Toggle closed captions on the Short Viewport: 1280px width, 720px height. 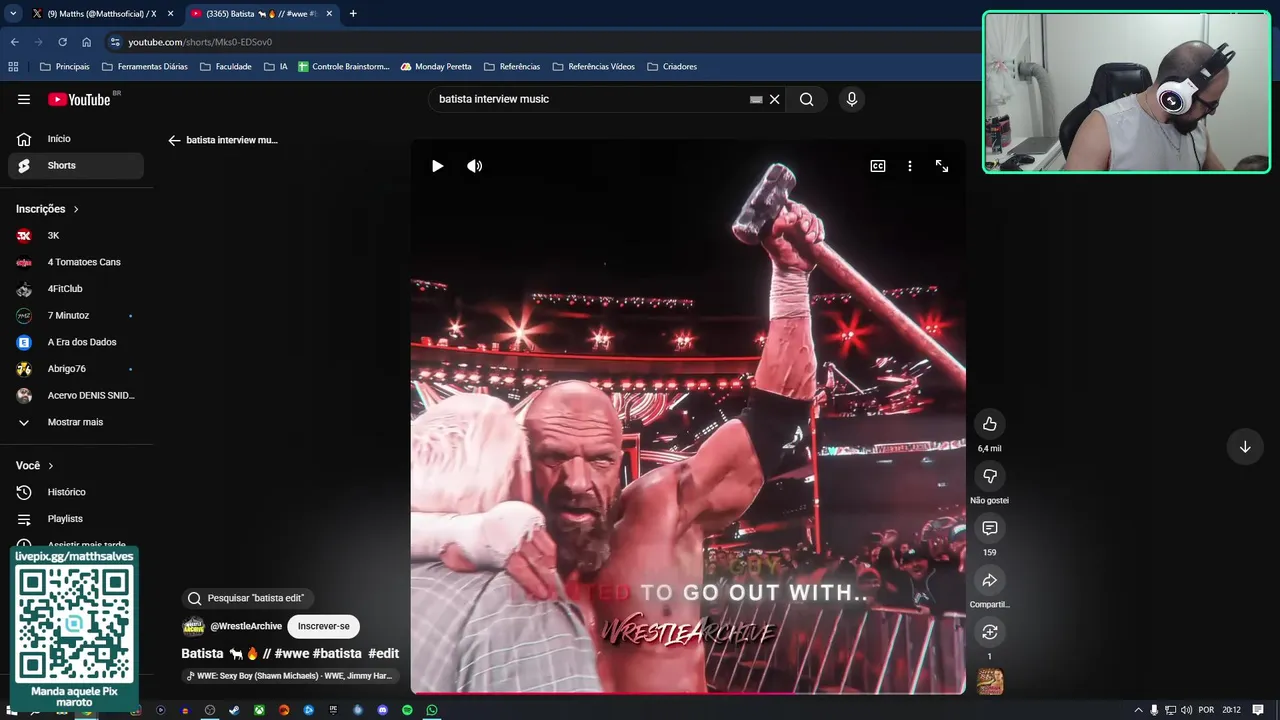(878, 166)
